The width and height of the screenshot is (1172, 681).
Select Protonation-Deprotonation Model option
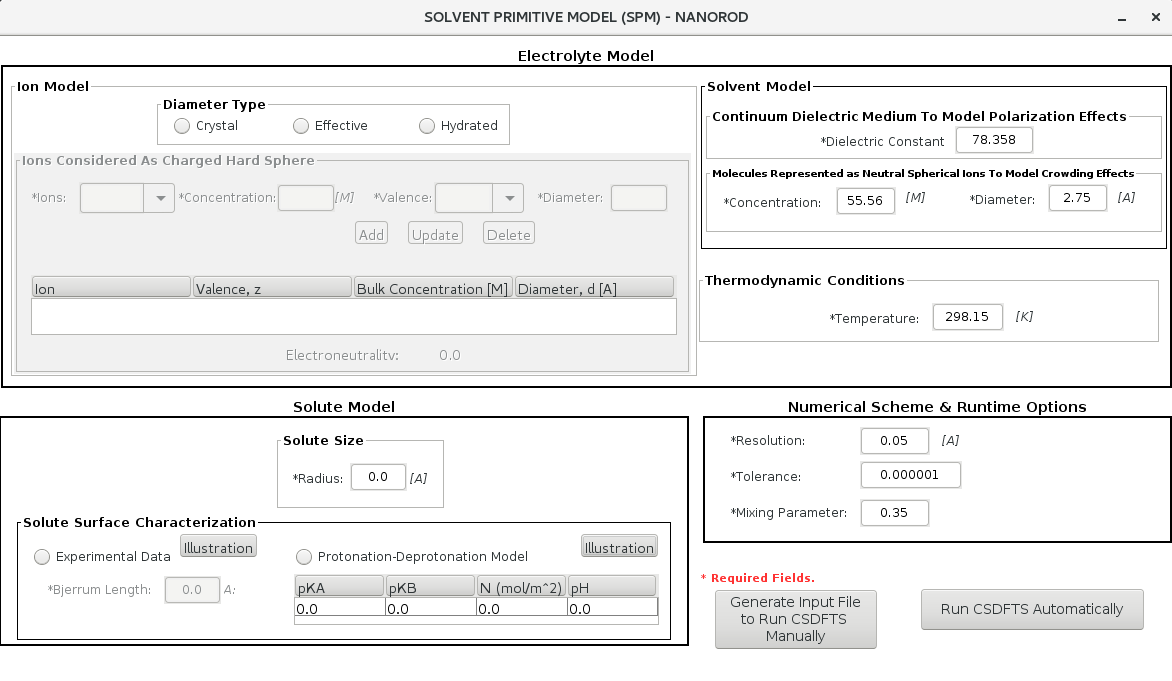pyautogui.click(x=304, y=557)
